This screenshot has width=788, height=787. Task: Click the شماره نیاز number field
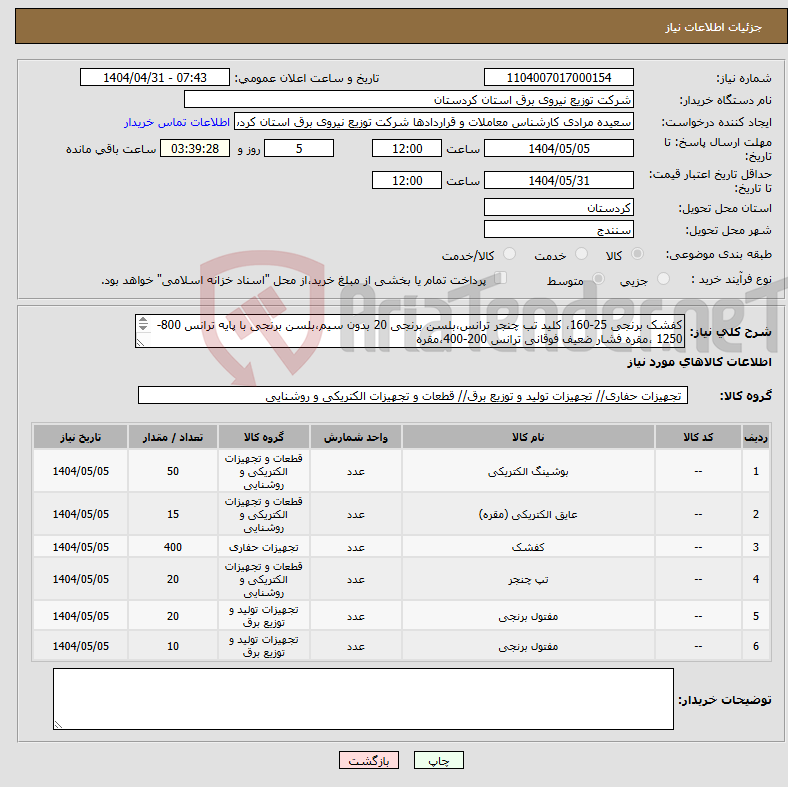(558, 77)
